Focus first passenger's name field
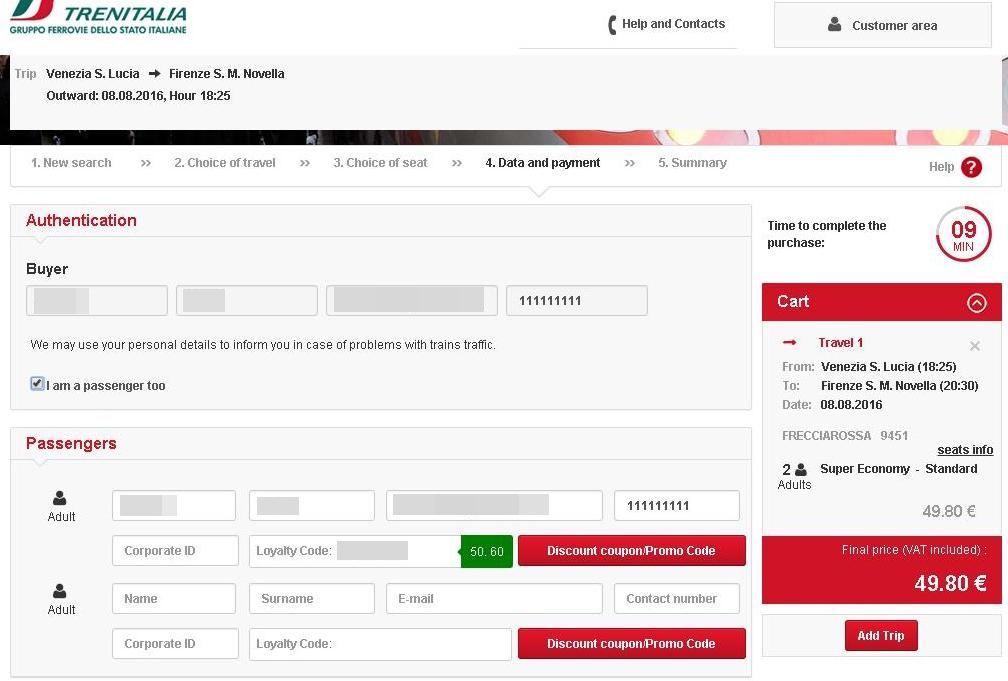Image resolution: width=1008 pixels, height=681 pixels. [x=174, y=505]
